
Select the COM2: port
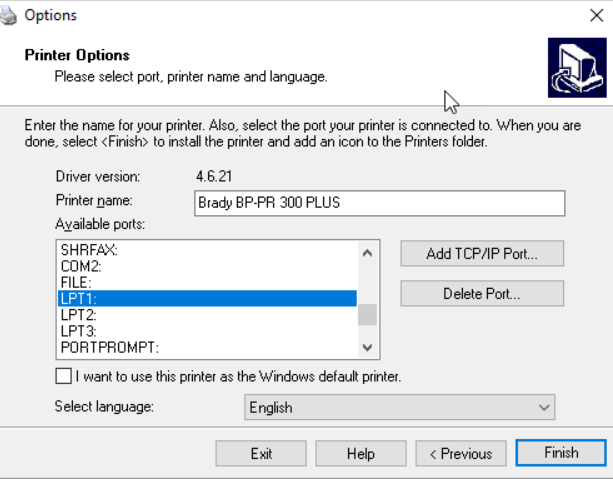[x=80, y=267]
